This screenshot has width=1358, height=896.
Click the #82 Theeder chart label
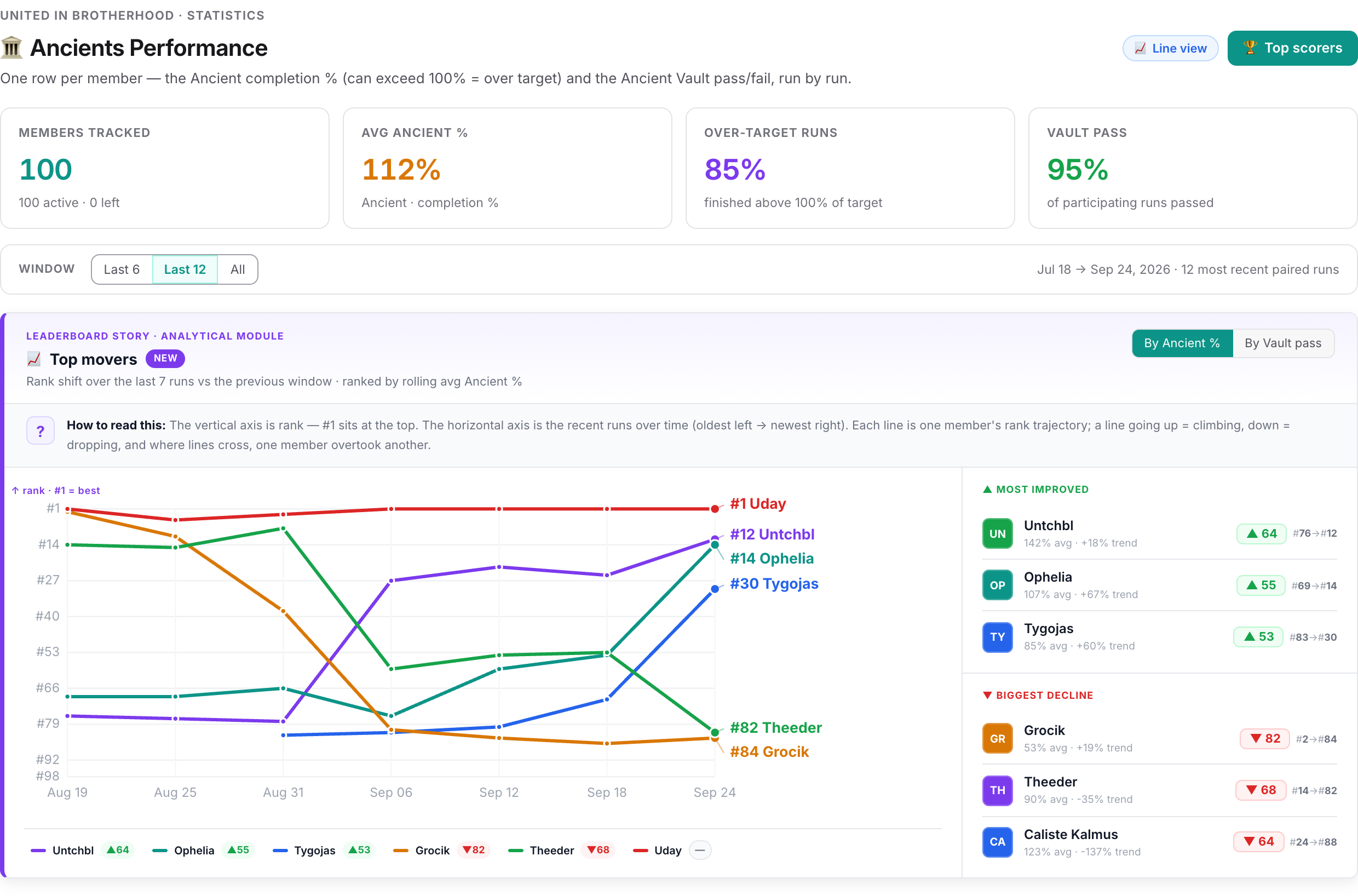click(x=776, y=727)
